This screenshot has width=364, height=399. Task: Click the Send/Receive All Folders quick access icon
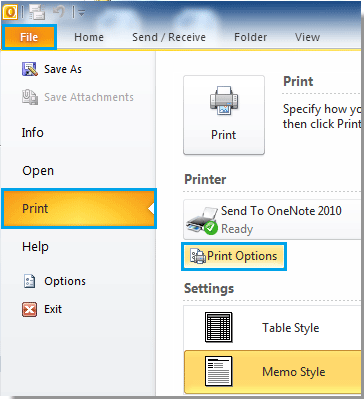click(x=37, y=12)
